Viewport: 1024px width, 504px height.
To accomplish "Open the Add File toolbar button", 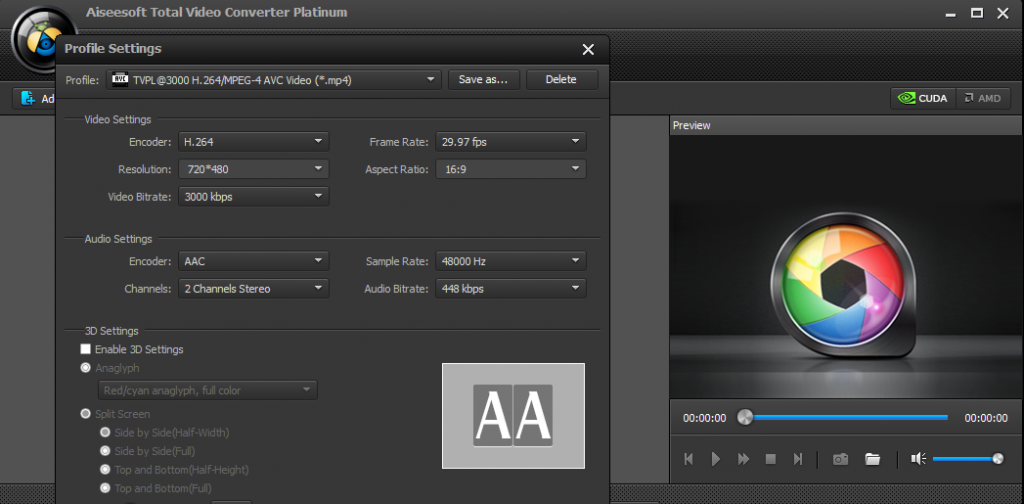I will 35,99.
